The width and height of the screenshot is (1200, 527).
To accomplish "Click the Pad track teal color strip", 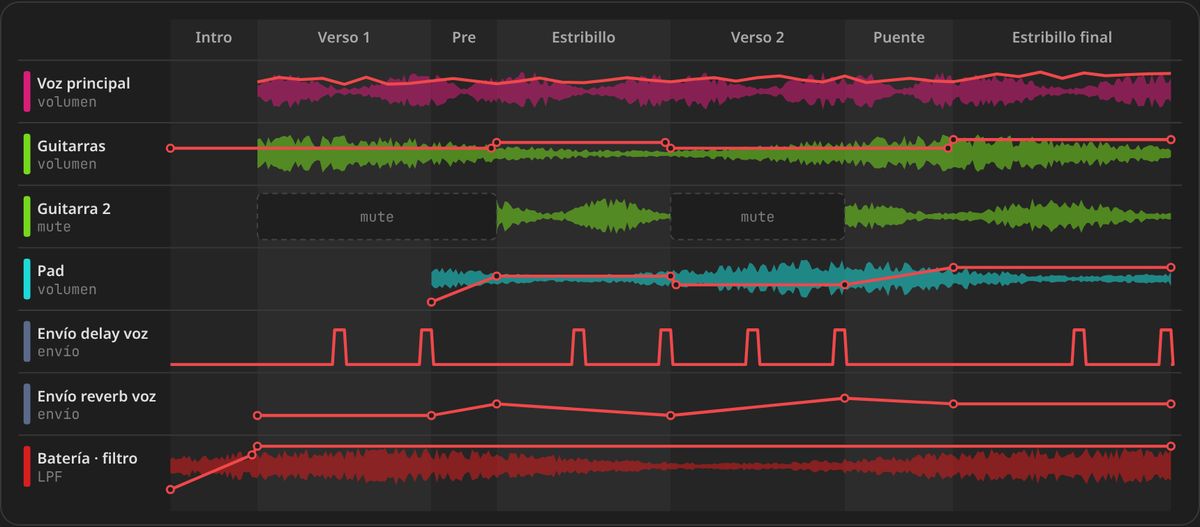I will coord(27,279).
